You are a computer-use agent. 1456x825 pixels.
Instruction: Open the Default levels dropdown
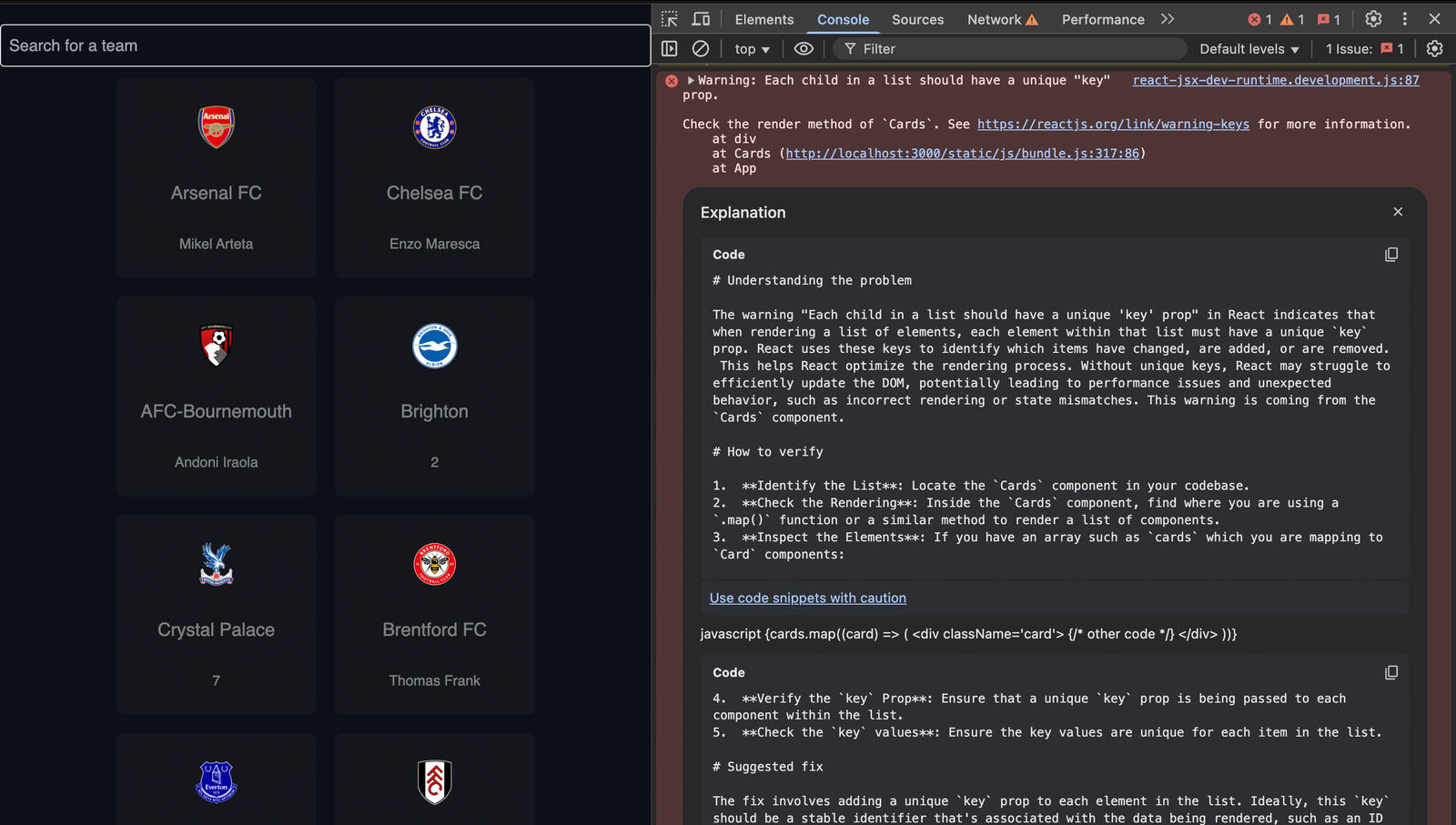click(1249, 49)
